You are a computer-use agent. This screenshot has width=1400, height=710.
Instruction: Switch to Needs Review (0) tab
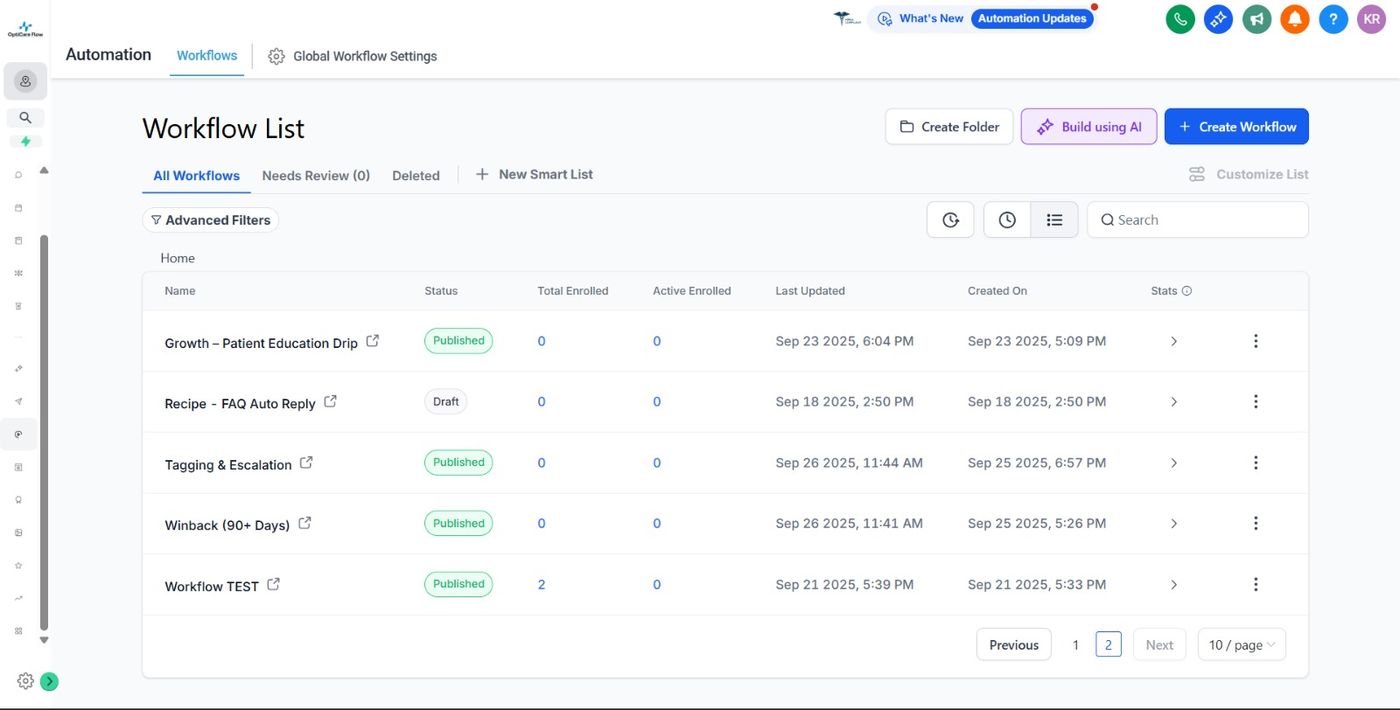click(316, 175)
